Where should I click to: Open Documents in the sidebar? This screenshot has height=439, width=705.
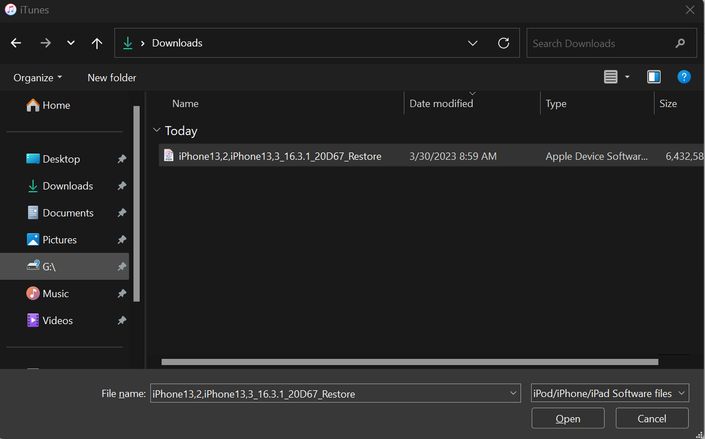pos(60,213)
